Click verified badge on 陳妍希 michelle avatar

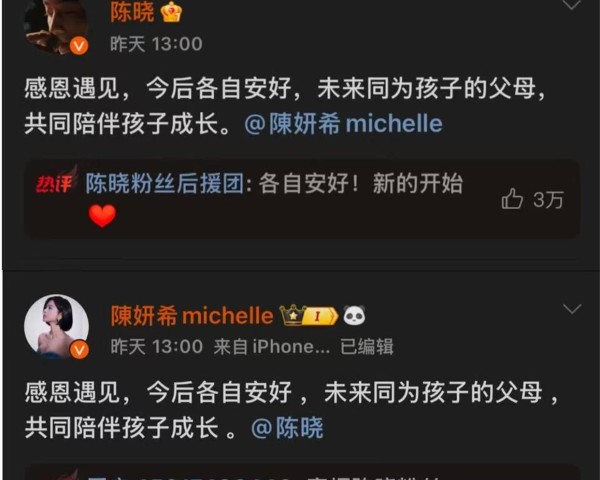tap(79, 350)
